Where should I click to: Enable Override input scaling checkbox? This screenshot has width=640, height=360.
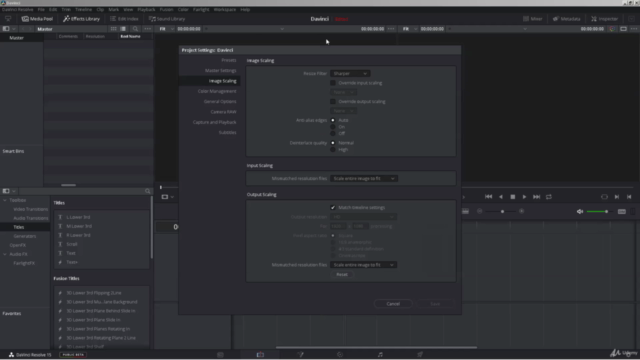[x=333, y=83]
